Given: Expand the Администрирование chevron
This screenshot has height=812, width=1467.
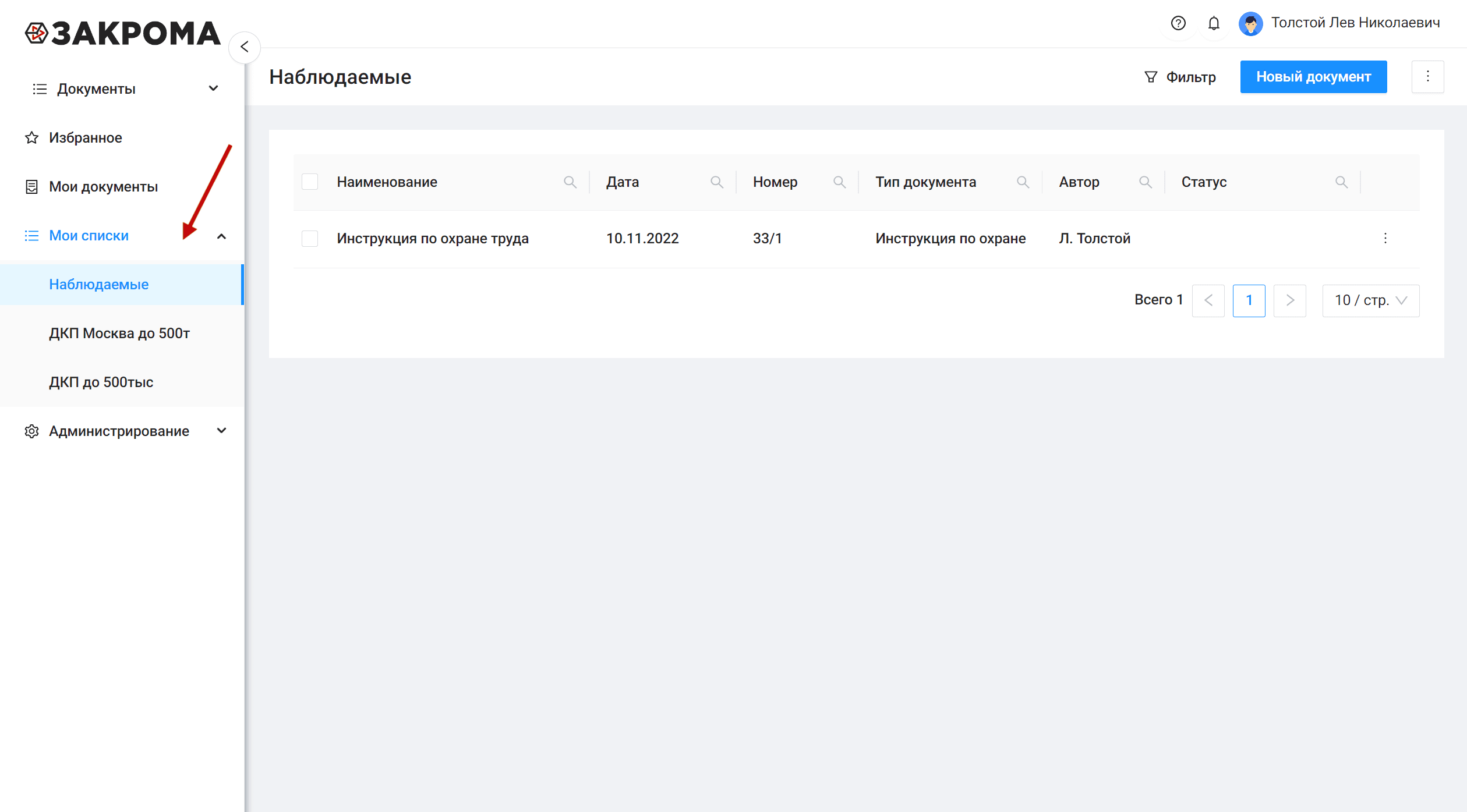Looking at the screenshot, I should [221, 431].
